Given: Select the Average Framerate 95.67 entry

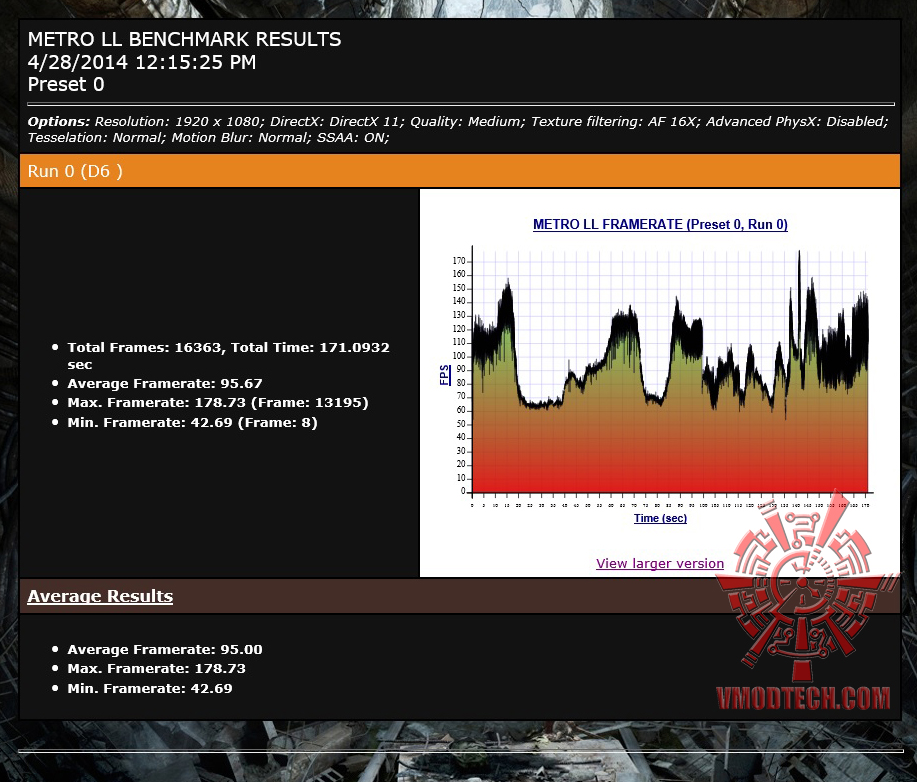Looking at the screenshot, I should click(x=165, y=384).
